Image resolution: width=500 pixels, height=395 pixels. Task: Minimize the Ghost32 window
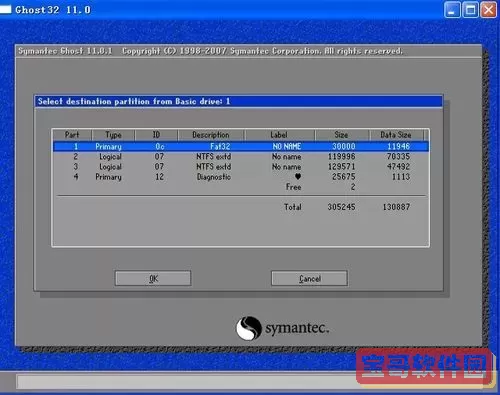pyautogui.click(x=452, y=10)
